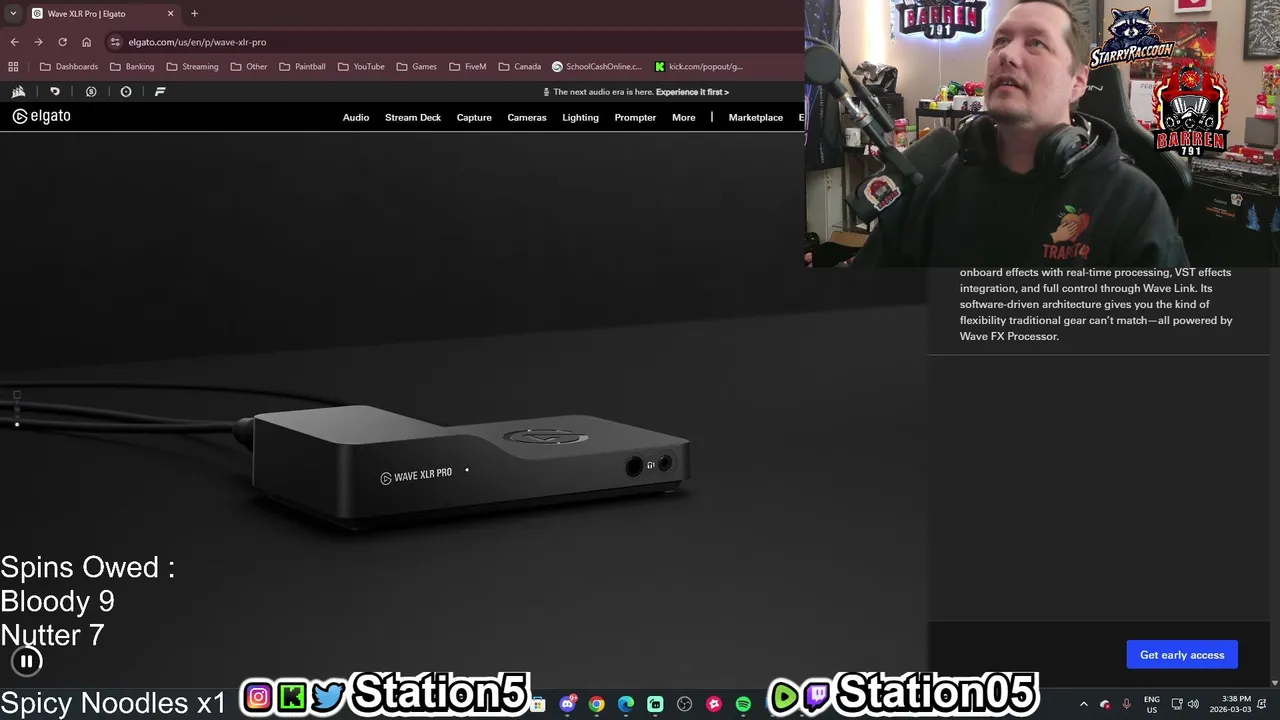Screen dimensions: 1280x720
Task: Open the Cameras menu
Action: (527, 118)
